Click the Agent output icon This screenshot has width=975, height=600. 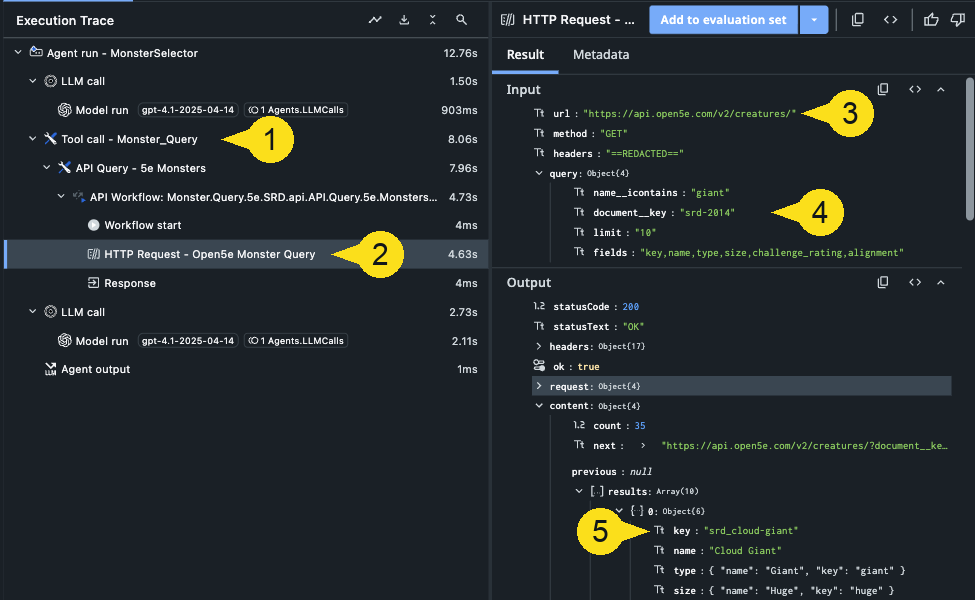click(50, 369)
